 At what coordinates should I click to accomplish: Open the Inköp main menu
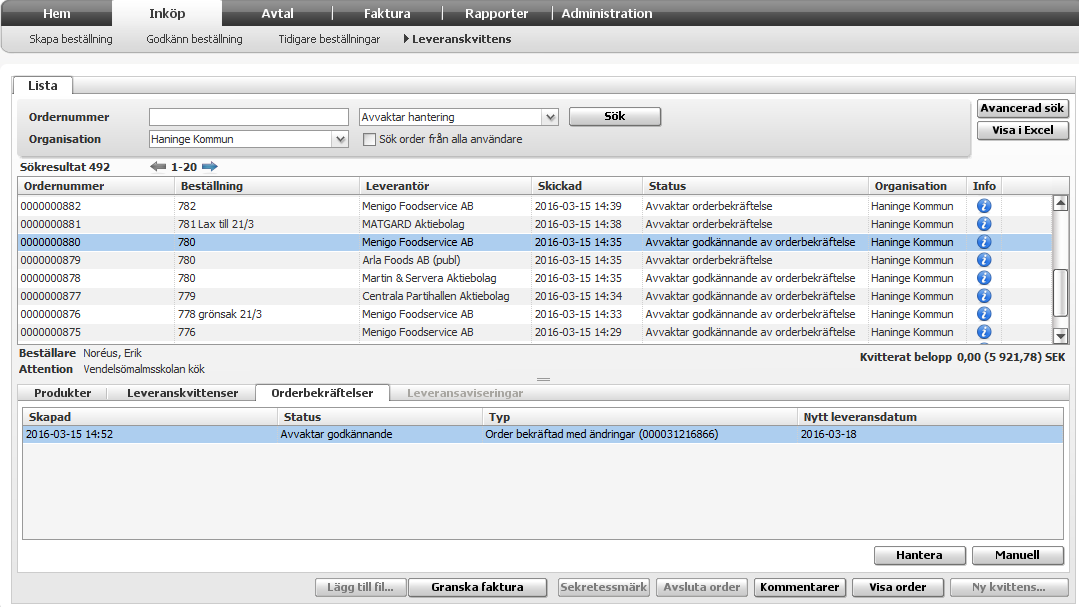(167, 13)
